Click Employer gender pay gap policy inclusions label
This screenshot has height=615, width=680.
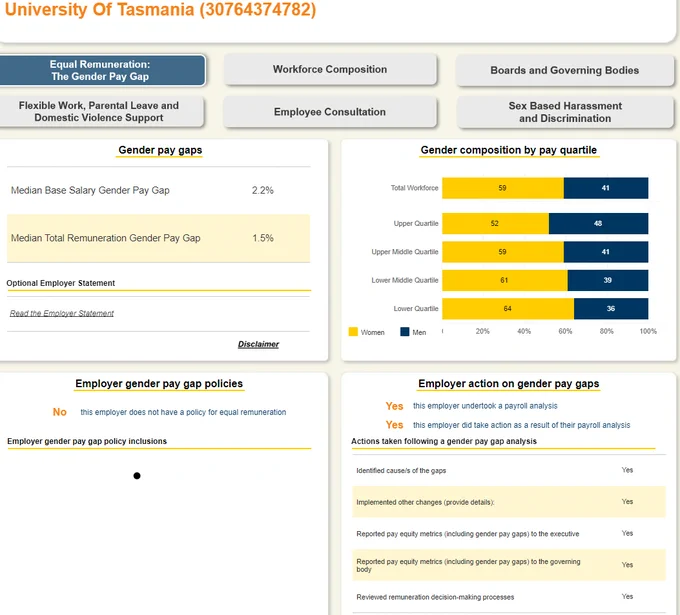87,441
